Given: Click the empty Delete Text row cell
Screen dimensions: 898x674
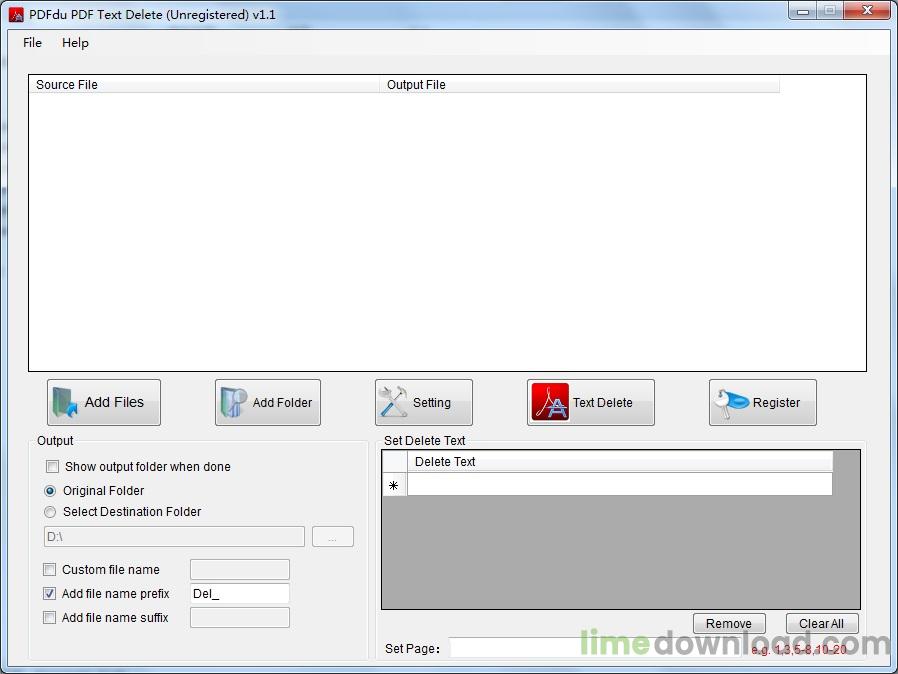Looking at the screenshot, I should tap(620, 484).
